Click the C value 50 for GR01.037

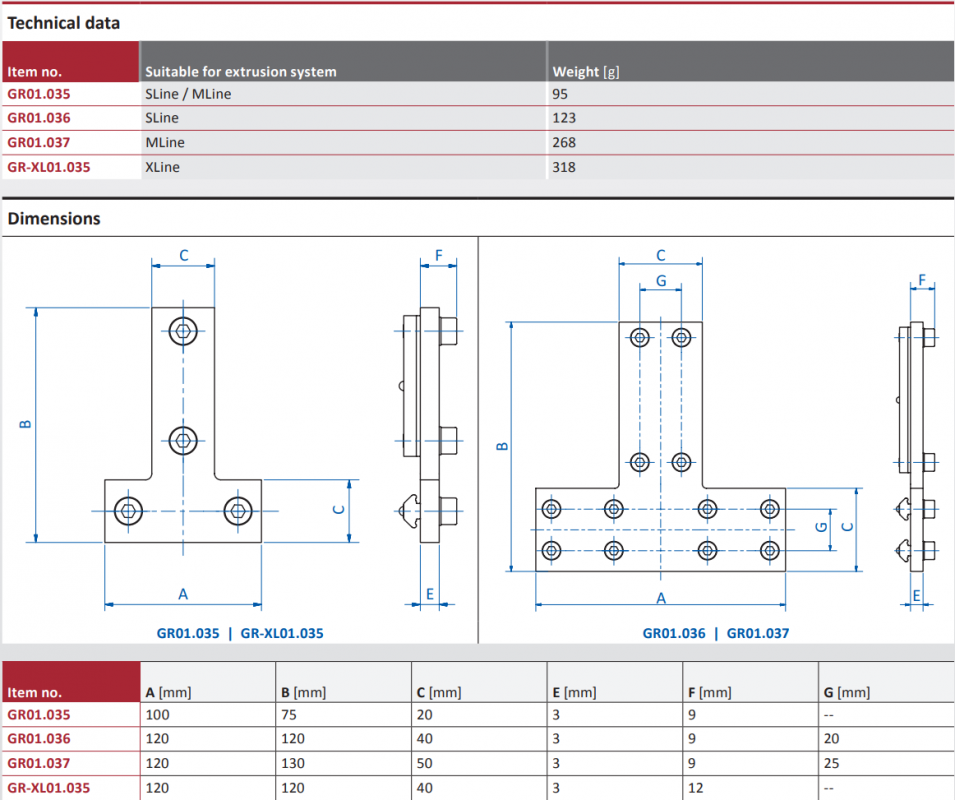pyautogui.click(x=425, y=763)
